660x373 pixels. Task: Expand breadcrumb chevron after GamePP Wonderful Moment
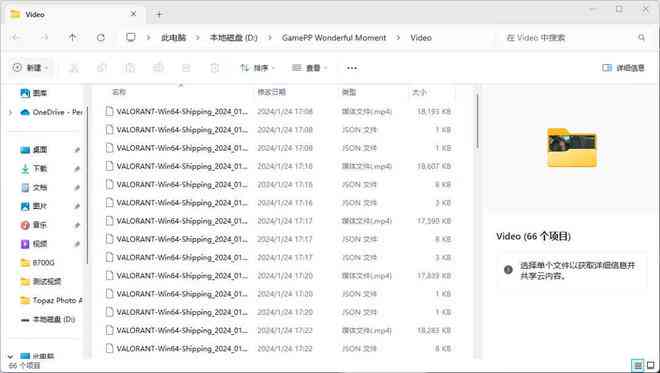tap(398, 37)
